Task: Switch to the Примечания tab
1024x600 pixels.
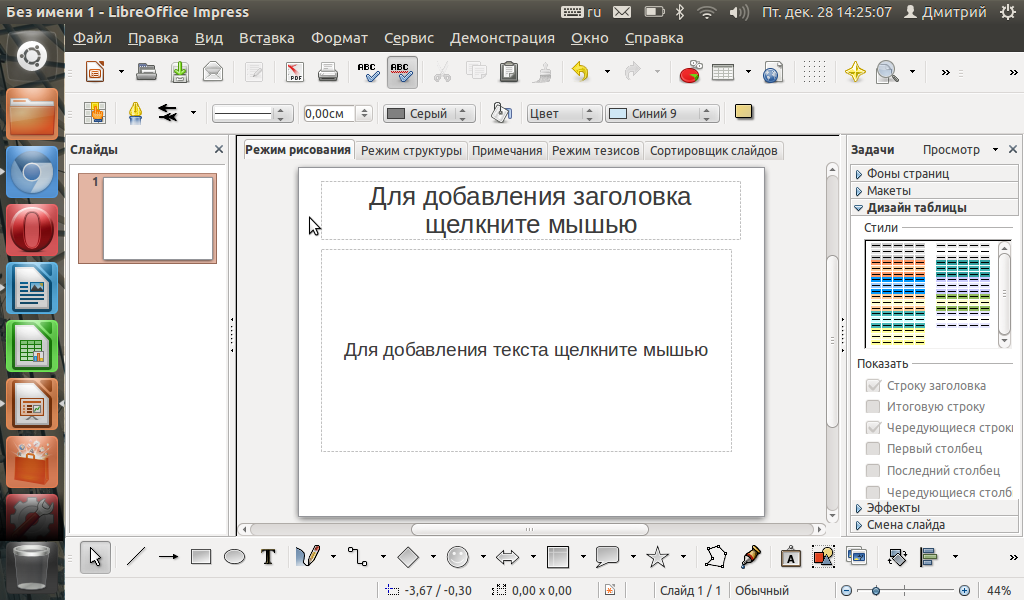Action: [x=507, y=151]
